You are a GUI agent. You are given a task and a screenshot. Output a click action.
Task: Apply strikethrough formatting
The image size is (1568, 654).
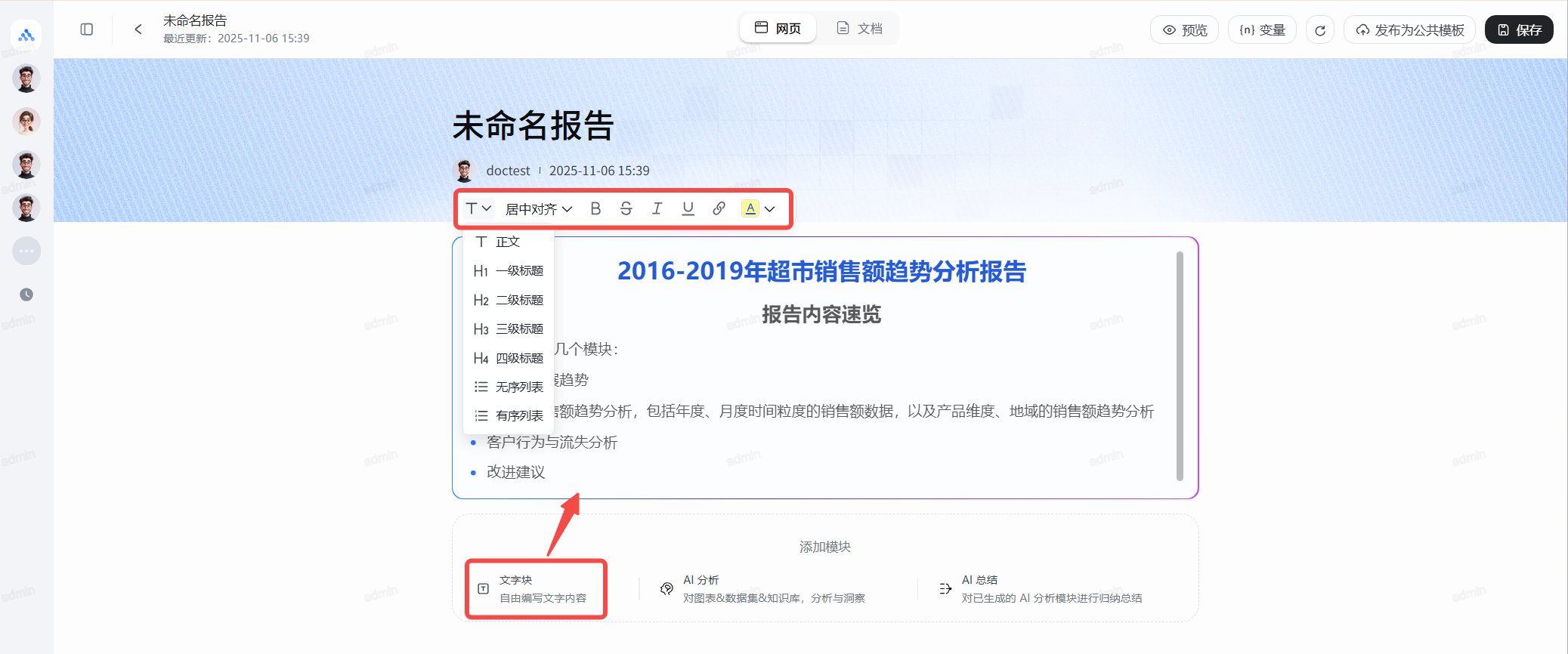click(x=626, y=208)
